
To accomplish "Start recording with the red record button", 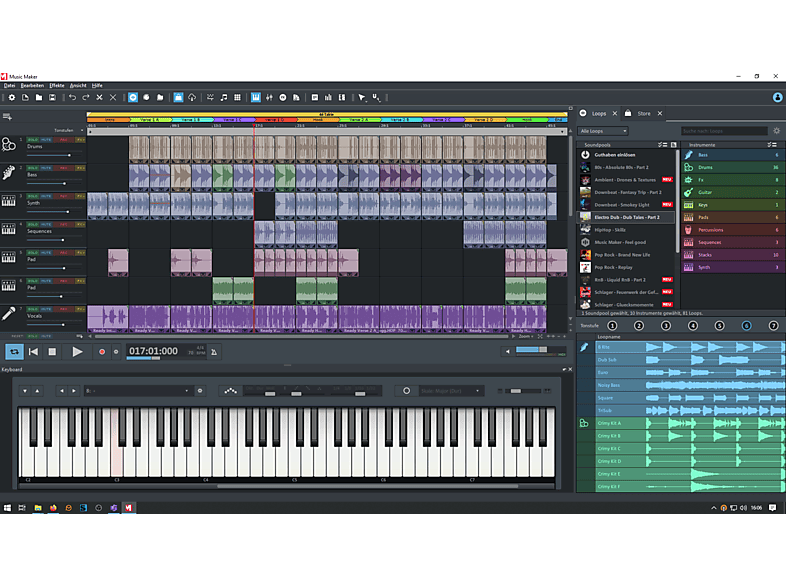I will [x=102, y=352].
